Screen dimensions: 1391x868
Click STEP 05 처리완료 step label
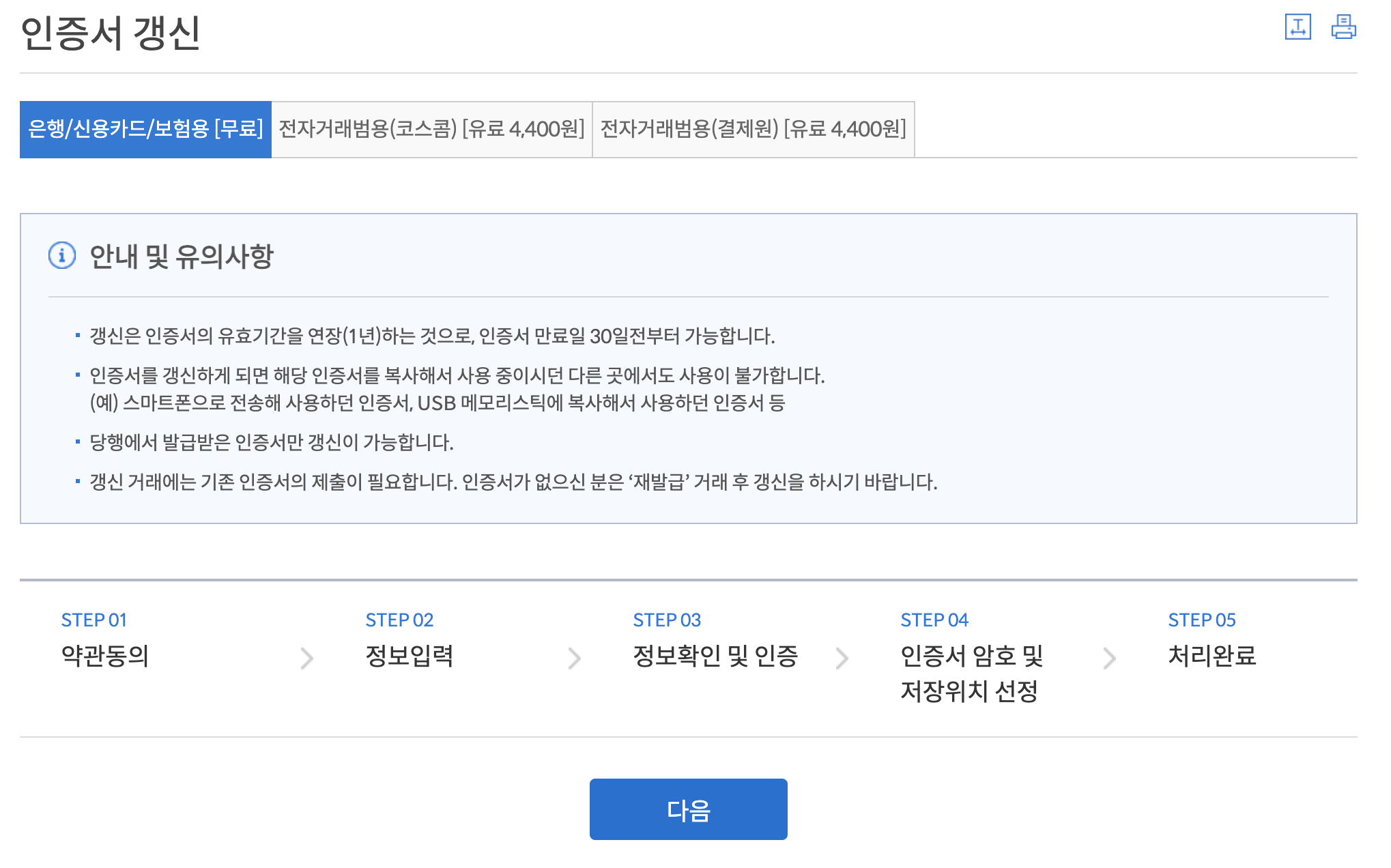pyautogui.click(x=1211, y=655)
